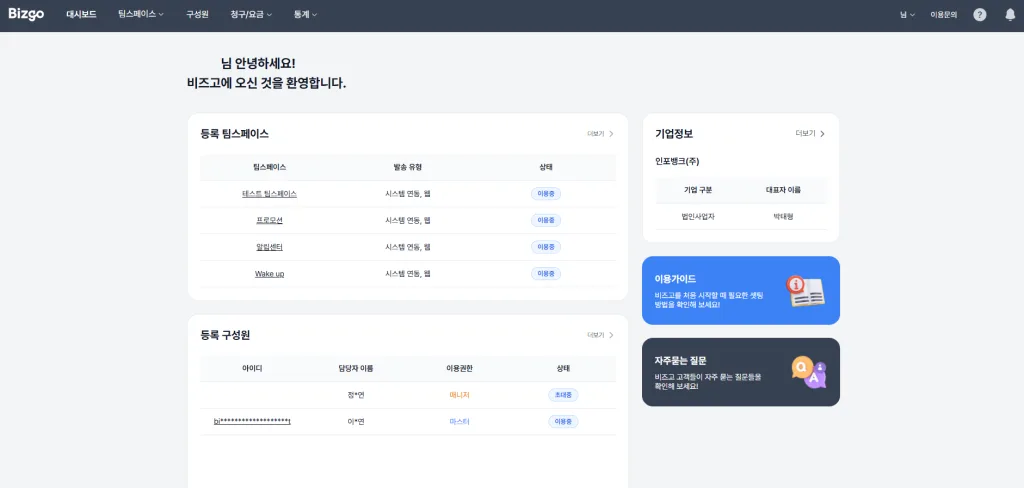Click the 법인사업자 cell
This screenshot has height=488, width=1024.
coord(697,216)
